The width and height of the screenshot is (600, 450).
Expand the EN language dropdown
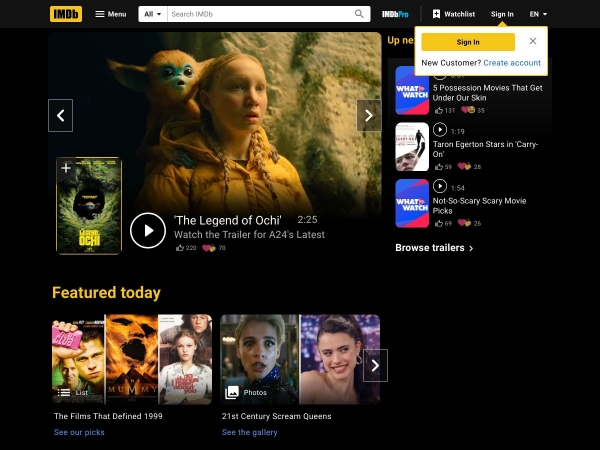click(538, 14)
